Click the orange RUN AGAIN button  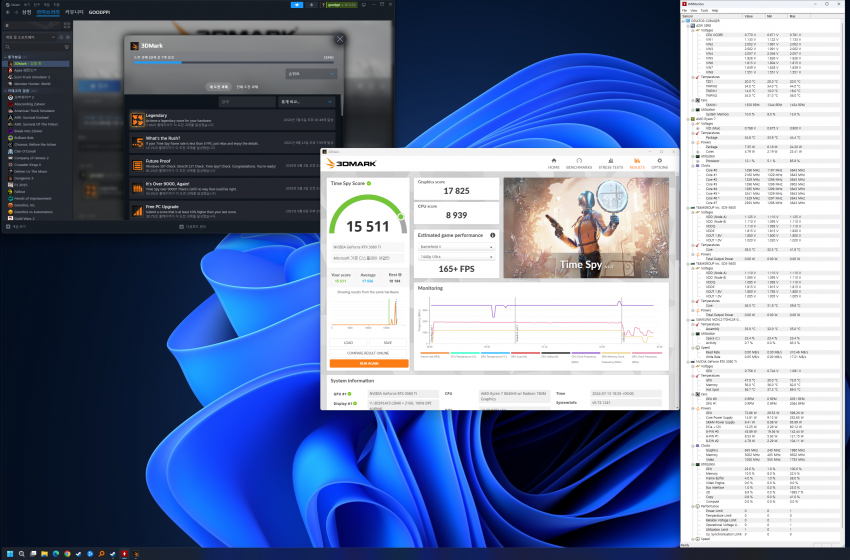tap(369, 363)
